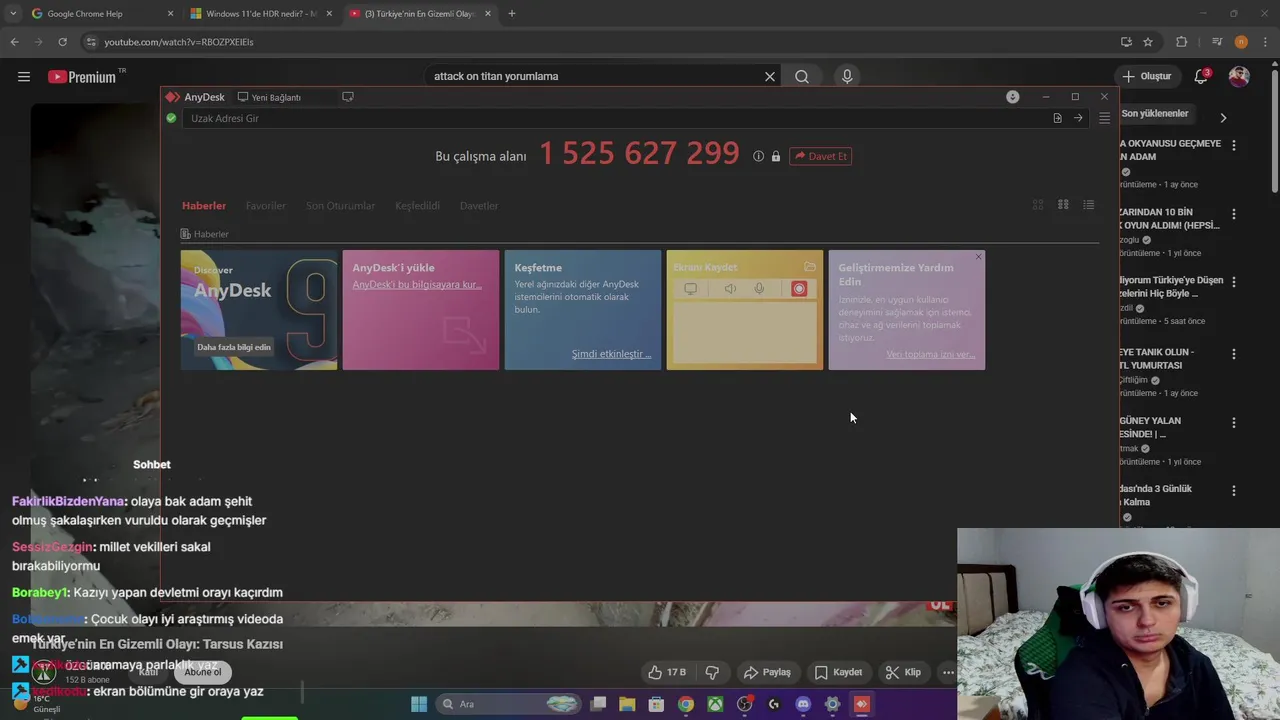This screenshot has height=720, width=1280.
Task: Start screen recording with the red record button
Action: point(799,289)
